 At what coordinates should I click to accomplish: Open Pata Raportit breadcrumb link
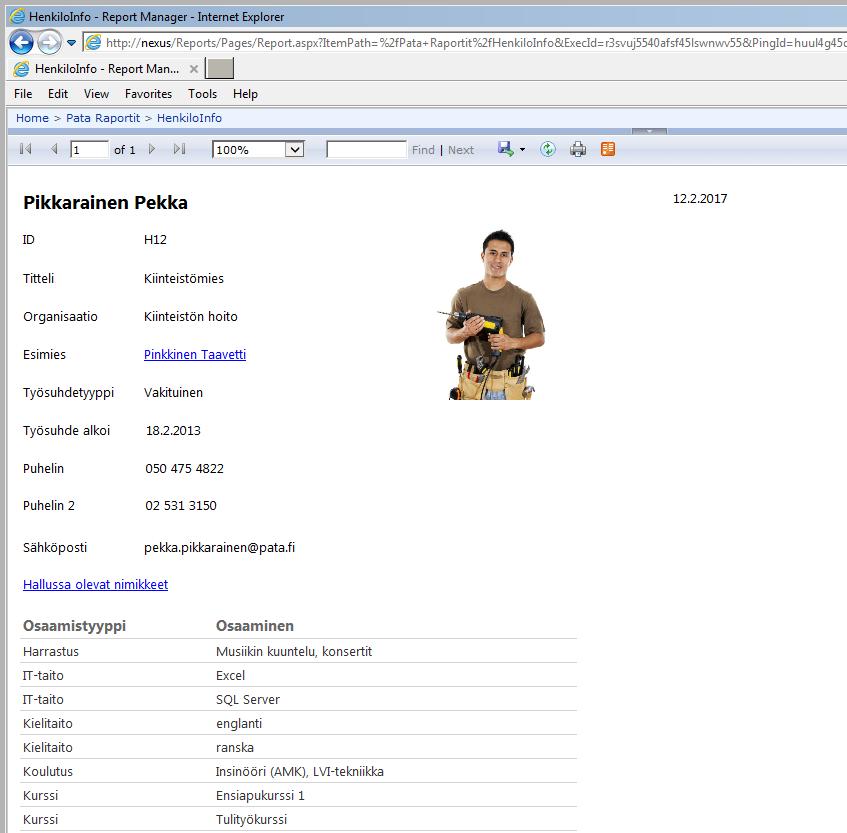(103, 118)
